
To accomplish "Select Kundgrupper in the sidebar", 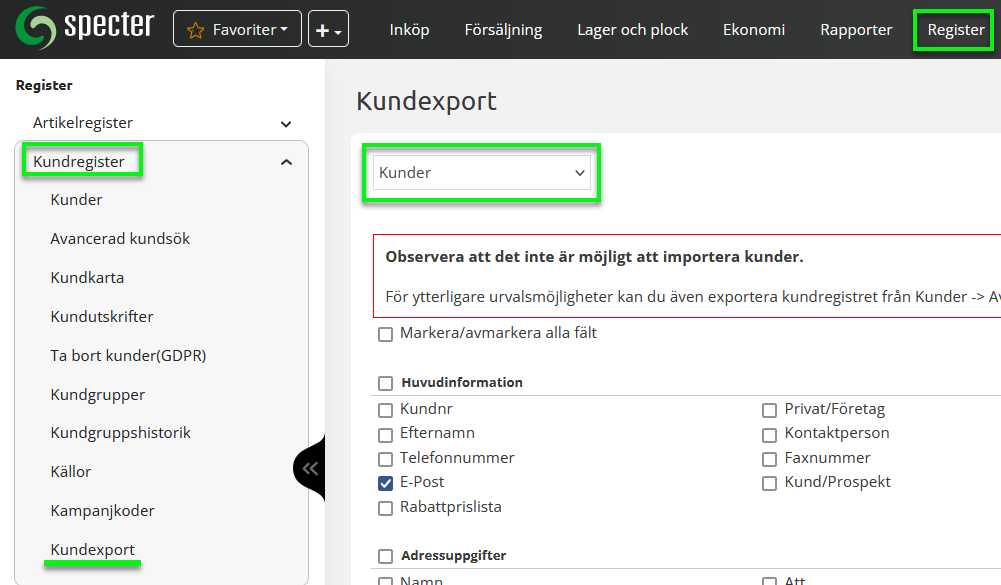I will coord(98,395).
